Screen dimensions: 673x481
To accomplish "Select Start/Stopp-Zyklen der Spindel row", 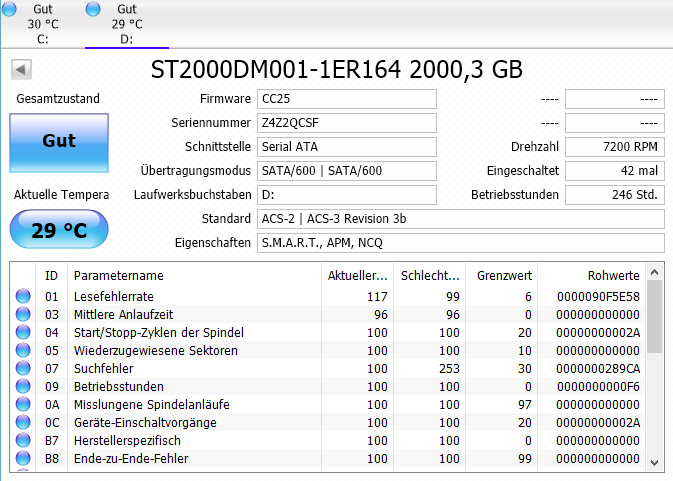I will (327, 333).
